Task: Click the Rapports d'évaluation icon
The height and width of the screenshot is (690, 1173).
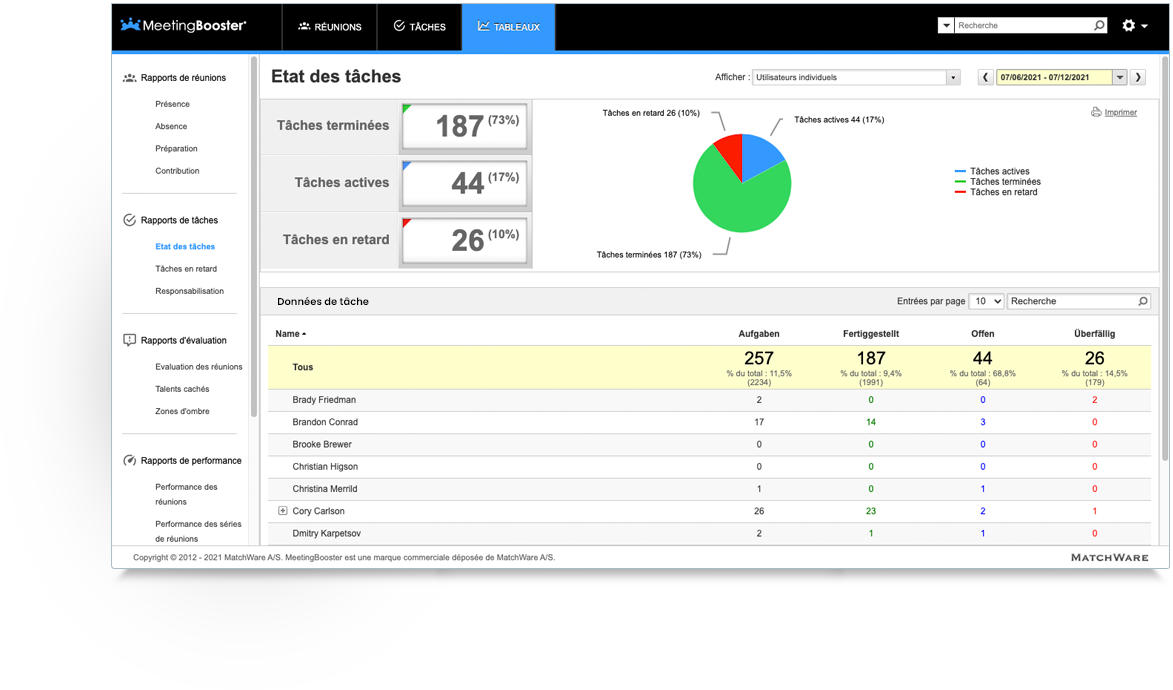Action: 129,341
